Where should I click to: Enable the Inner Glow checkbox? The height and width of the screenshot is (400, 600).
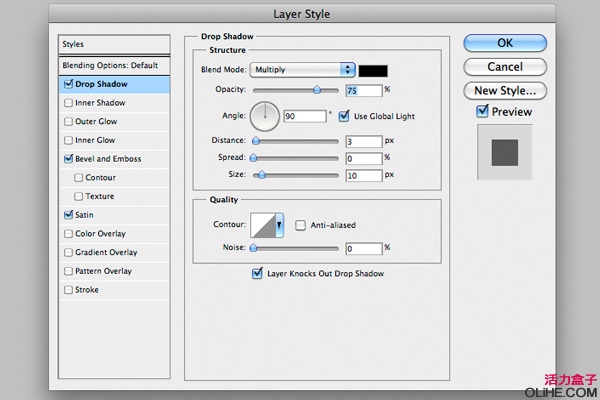pos(68,140)
